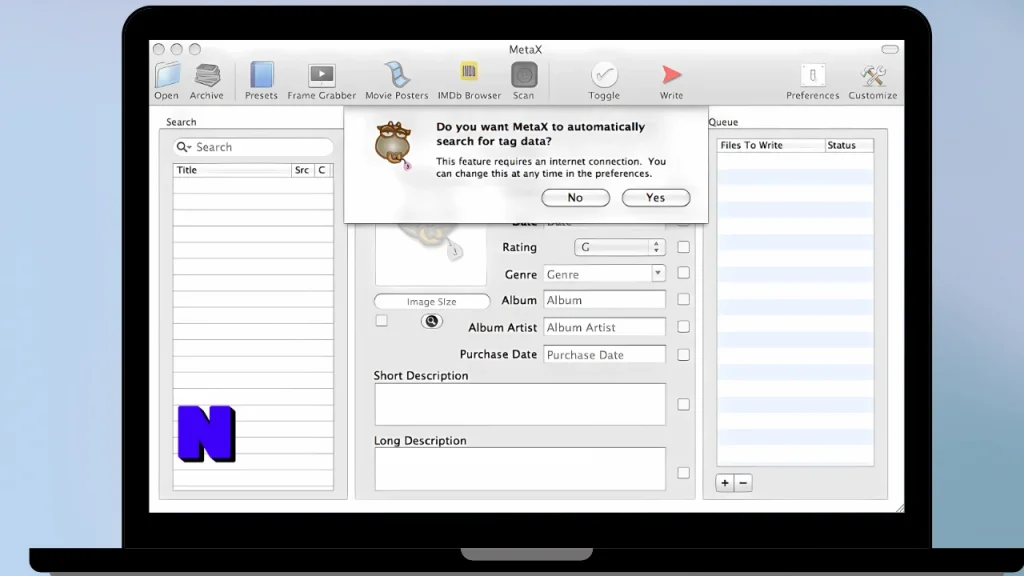Click the Src column header

[302, 170]
